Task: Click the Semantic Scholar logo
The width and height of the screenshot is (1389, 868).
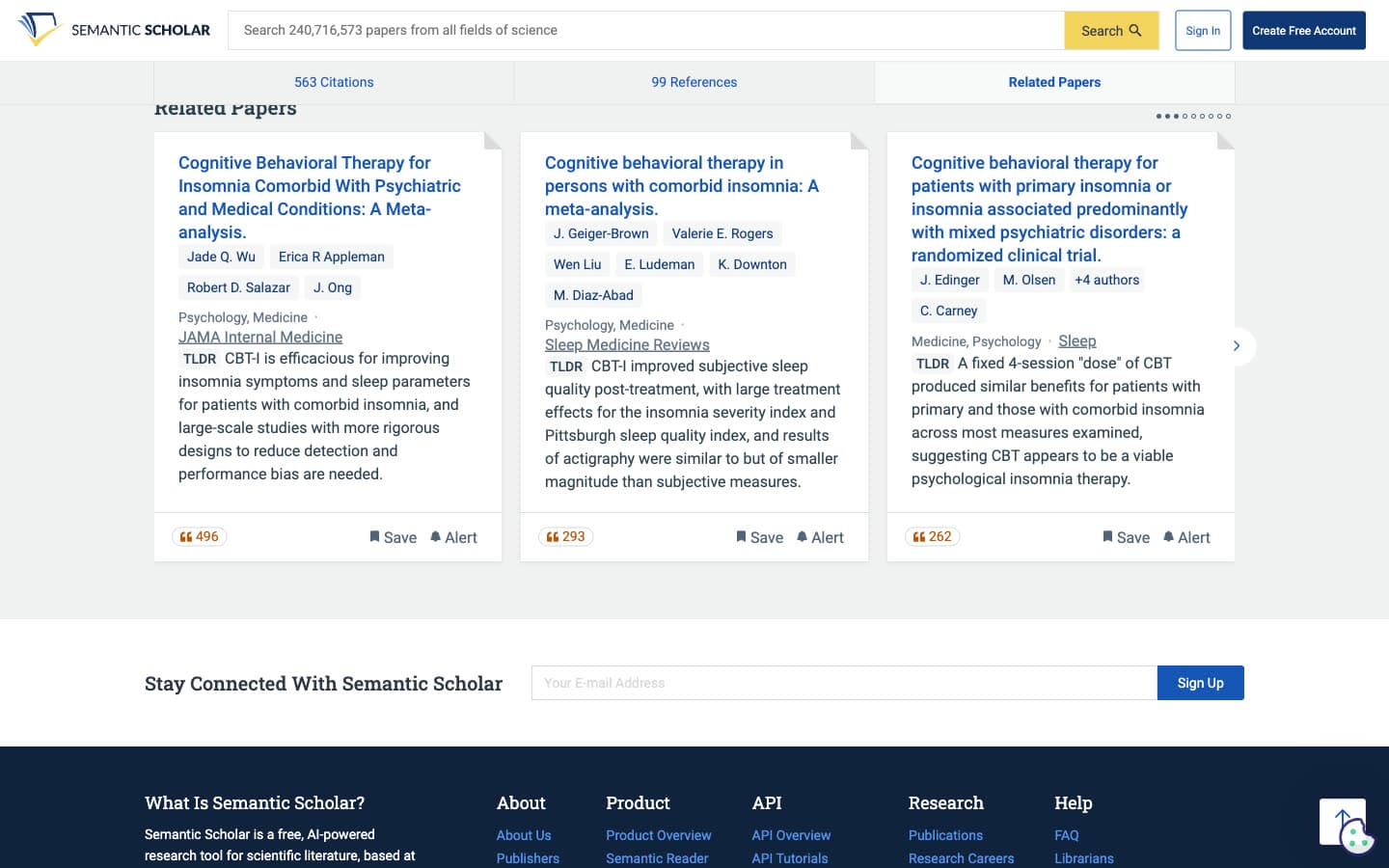Action: (x=114, y=30)
